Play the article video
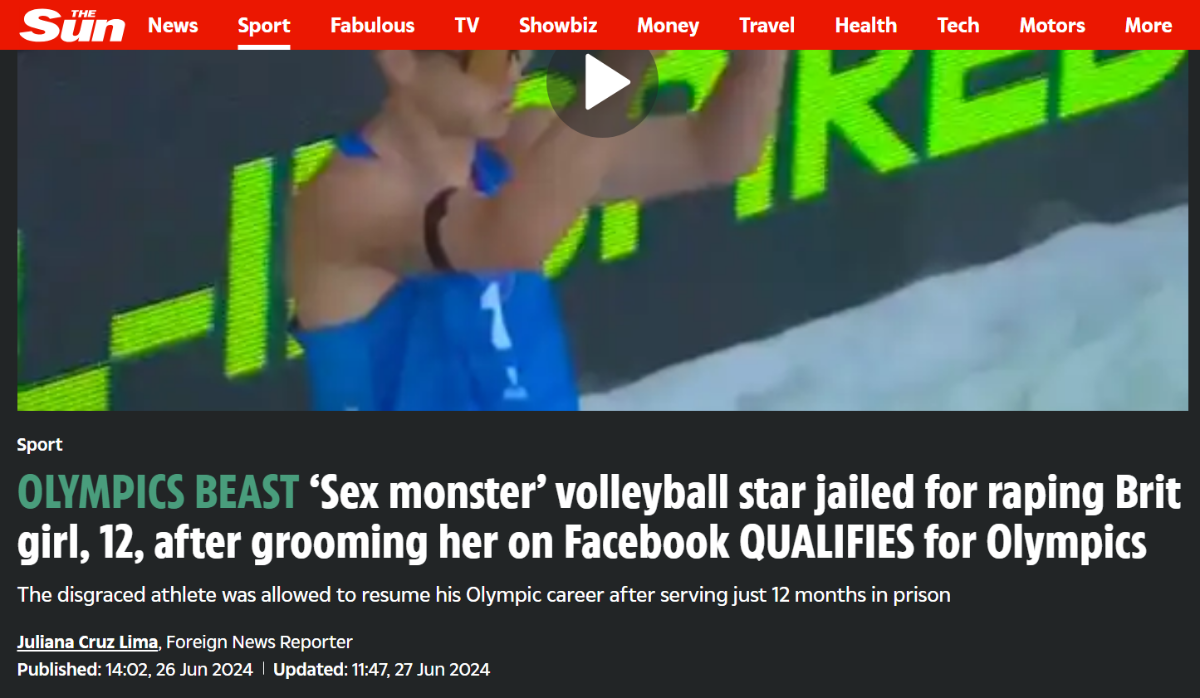 point(602,81)
